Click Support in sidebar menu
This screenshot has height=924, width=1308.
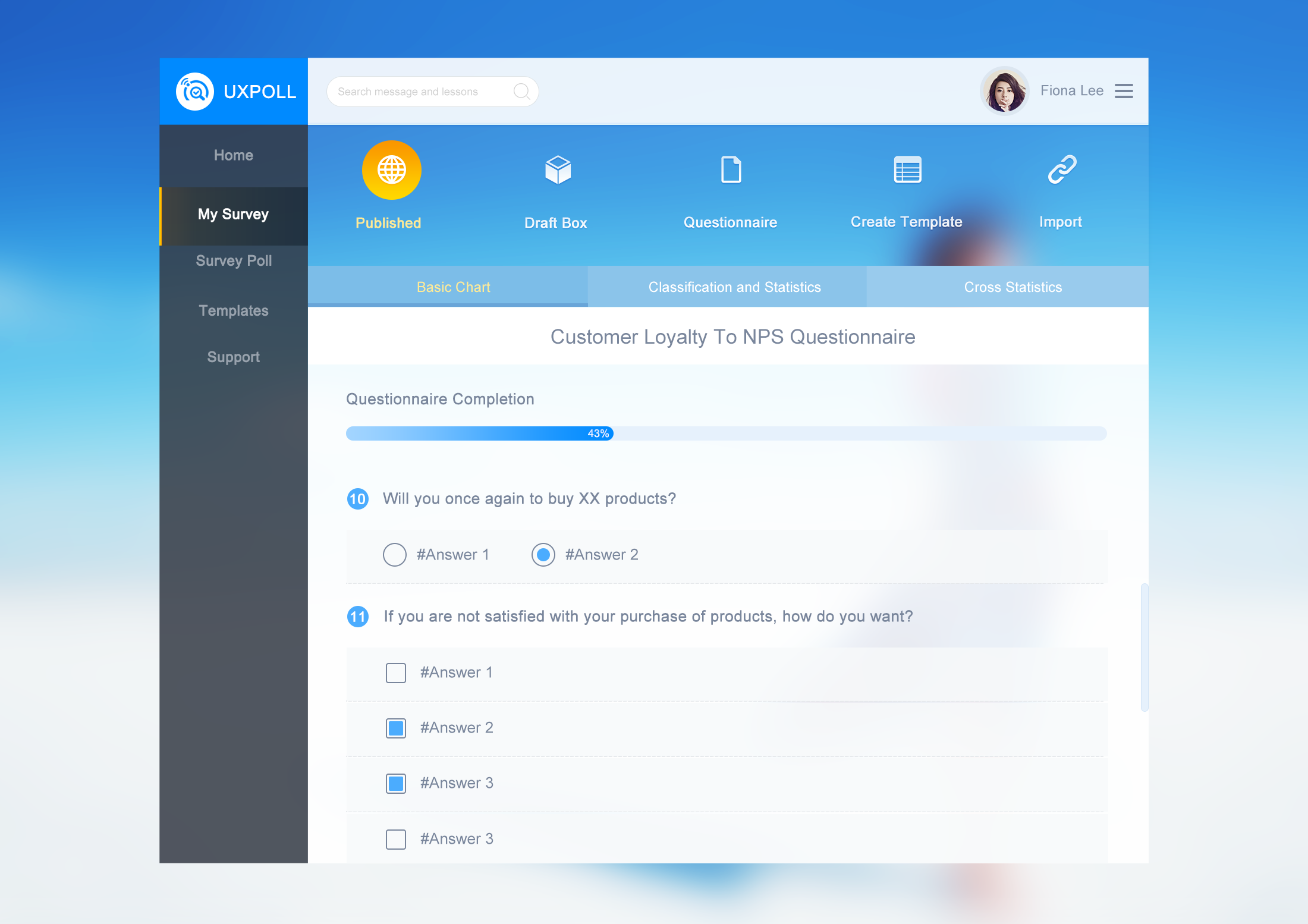233,356
